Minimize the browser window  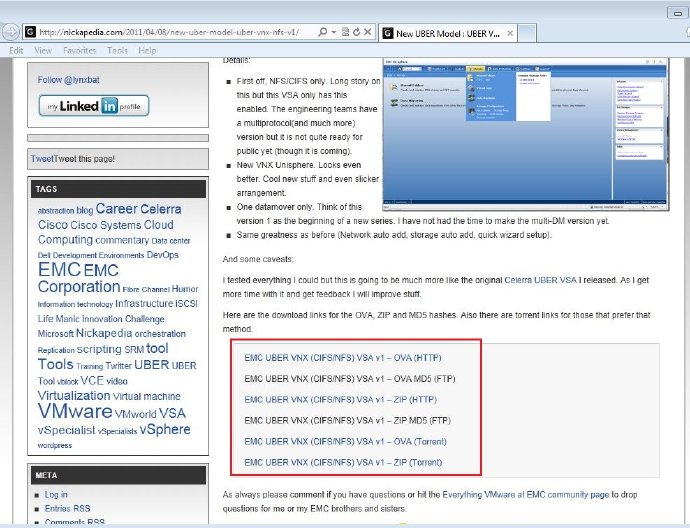tap(678, 13)
